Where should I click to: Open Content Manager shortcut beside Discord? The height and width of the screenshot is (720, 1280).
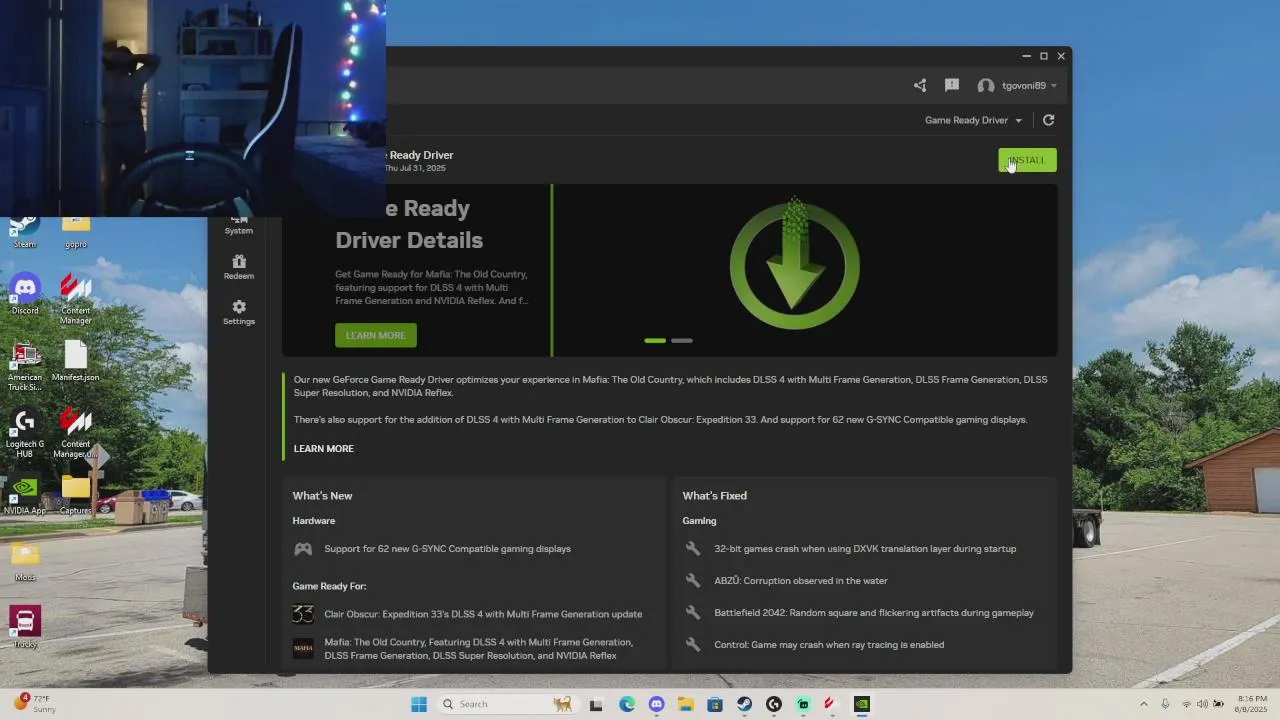coord(76,298)
